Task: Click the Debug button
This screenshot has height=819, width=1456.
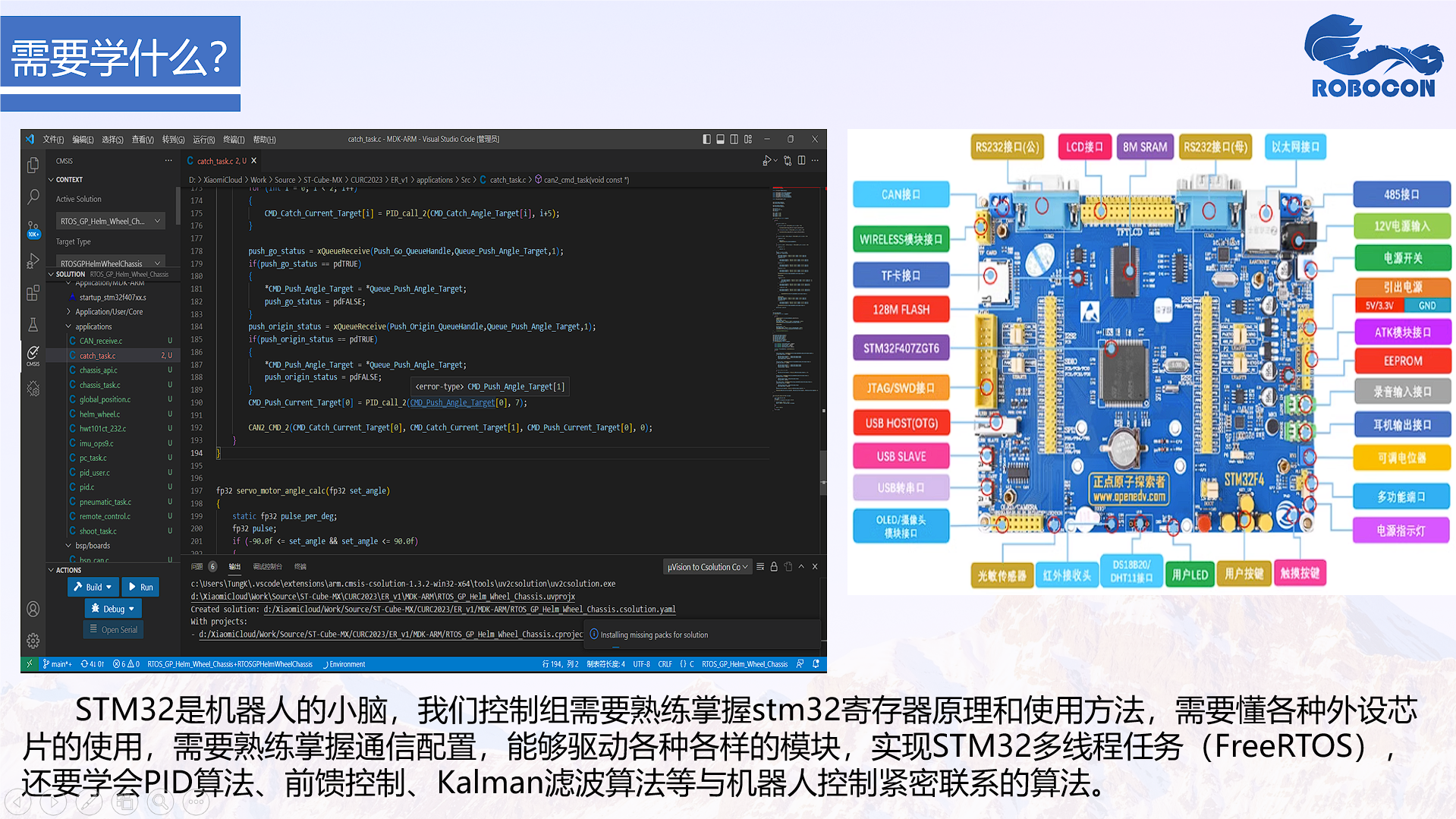Action: point(113,609)
